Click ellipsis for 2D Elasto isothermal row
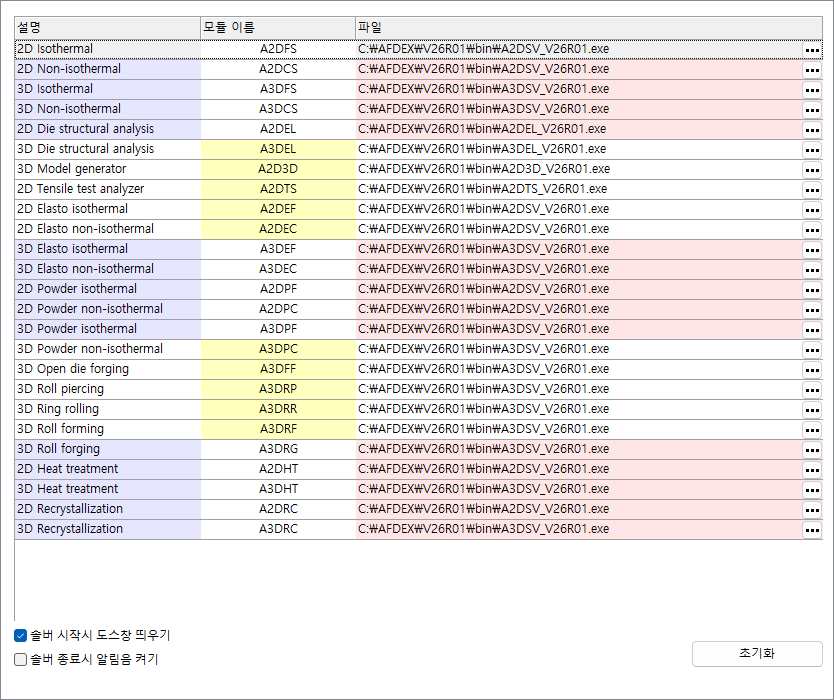This screenshot has width=834, height=700. tap(812, 210)
